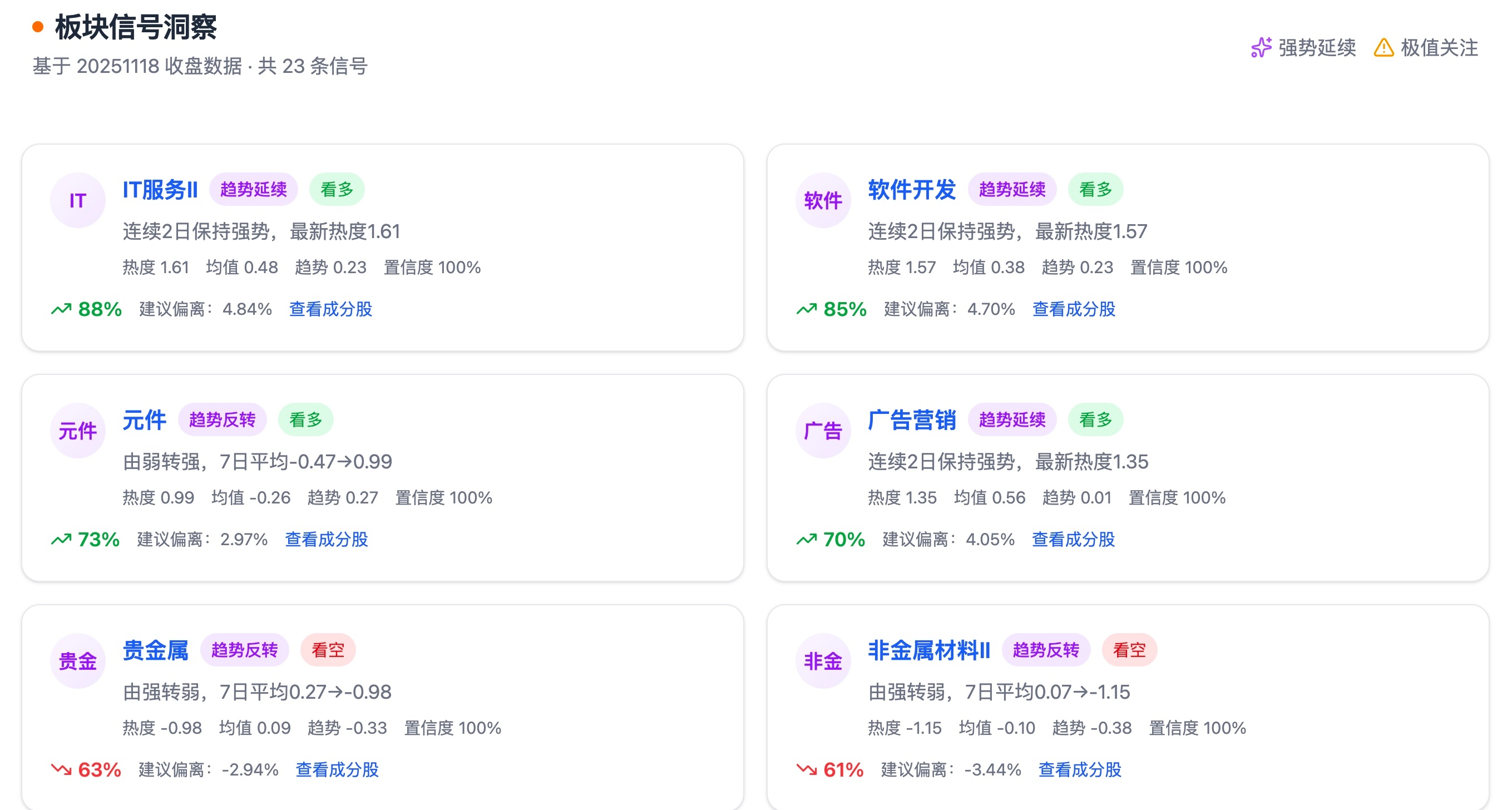Click the 广告 circular avatar icon
The image size is (1512, 810).
(x=822, y=431)
